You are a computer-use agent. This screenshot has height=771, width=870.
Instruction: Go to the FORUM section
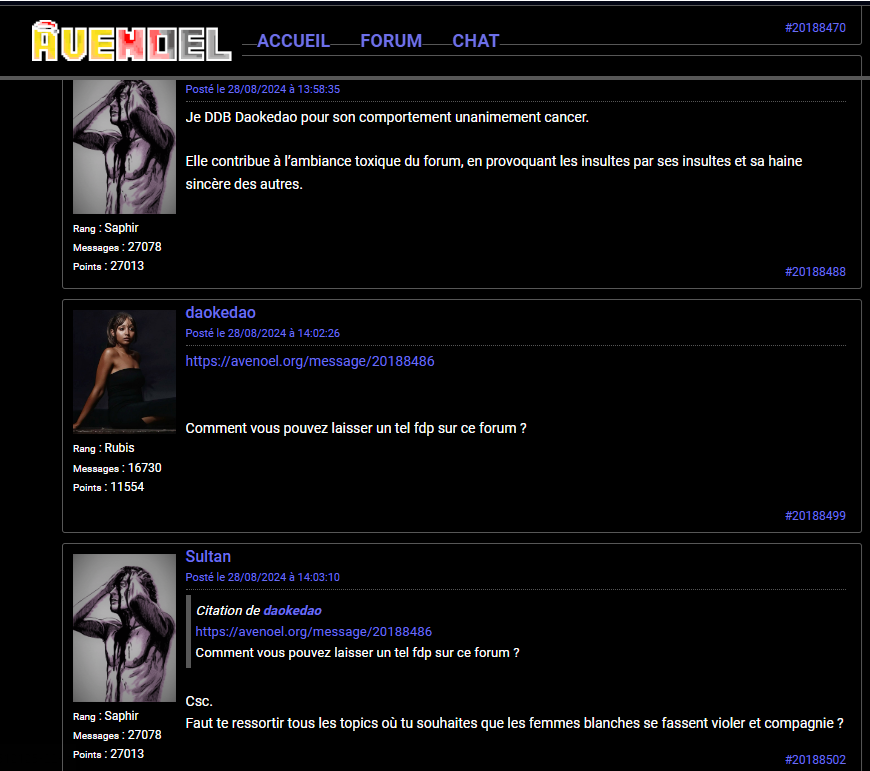tap(391, 41)
